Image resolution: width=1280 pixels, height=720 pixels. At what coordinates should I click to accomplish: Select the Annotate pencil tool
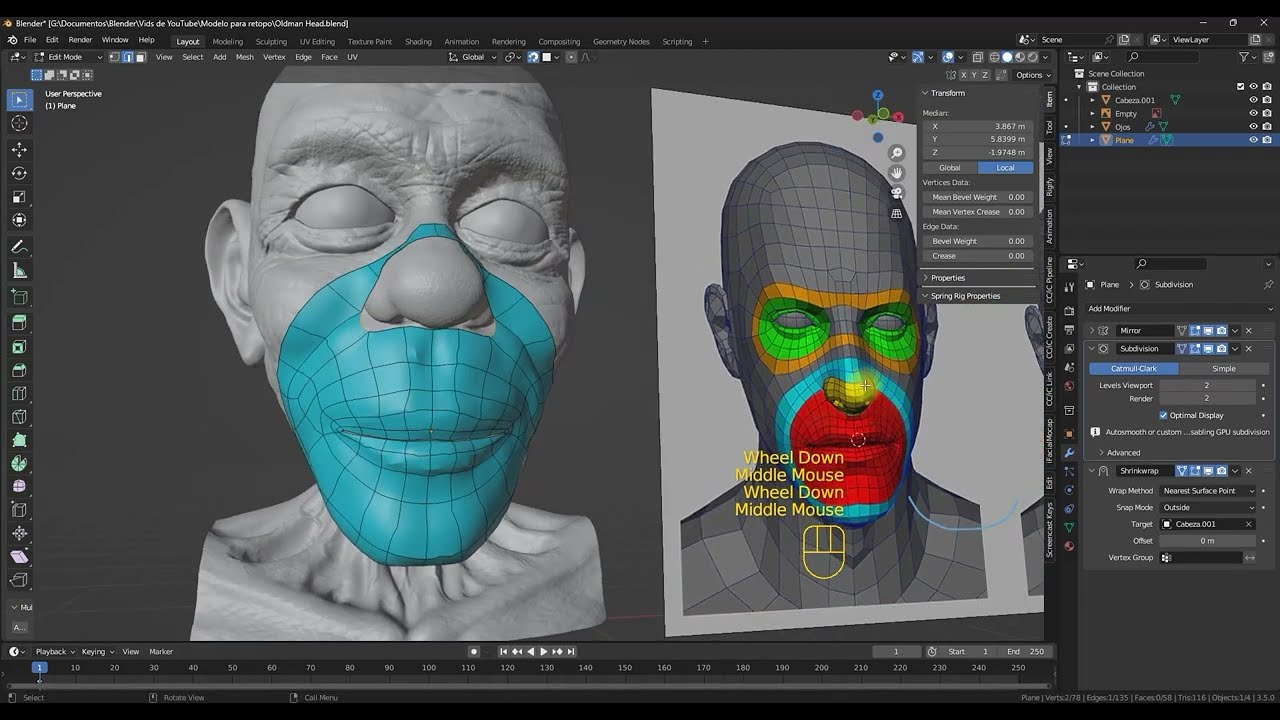[19, 246]
